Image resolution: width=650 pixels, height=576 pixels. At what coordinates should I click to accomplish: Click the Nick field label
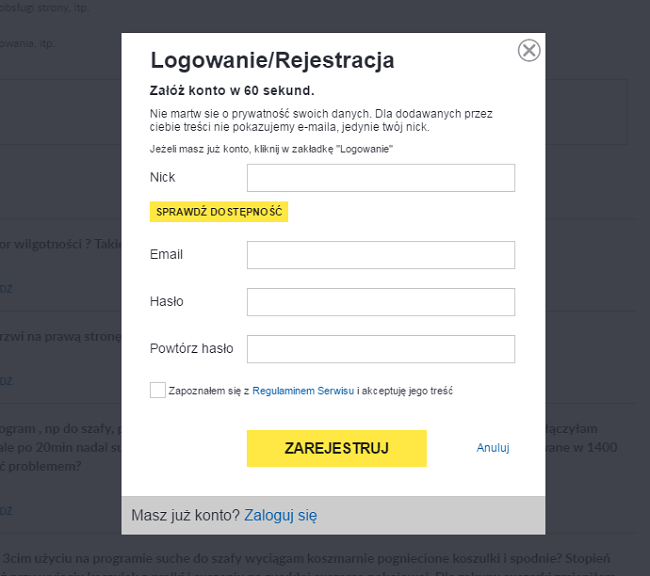pyautogui.click(x=162, y=177)
